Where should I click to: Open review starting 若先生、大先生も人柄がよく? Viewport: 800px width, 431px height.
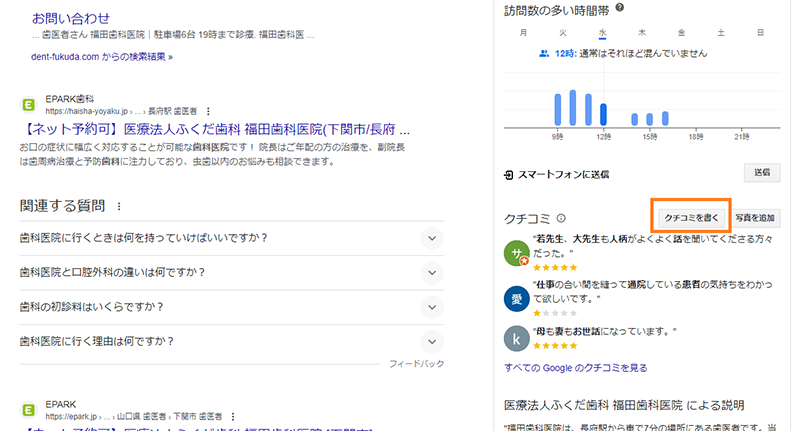pyautogui.click(x=653, y=246)
